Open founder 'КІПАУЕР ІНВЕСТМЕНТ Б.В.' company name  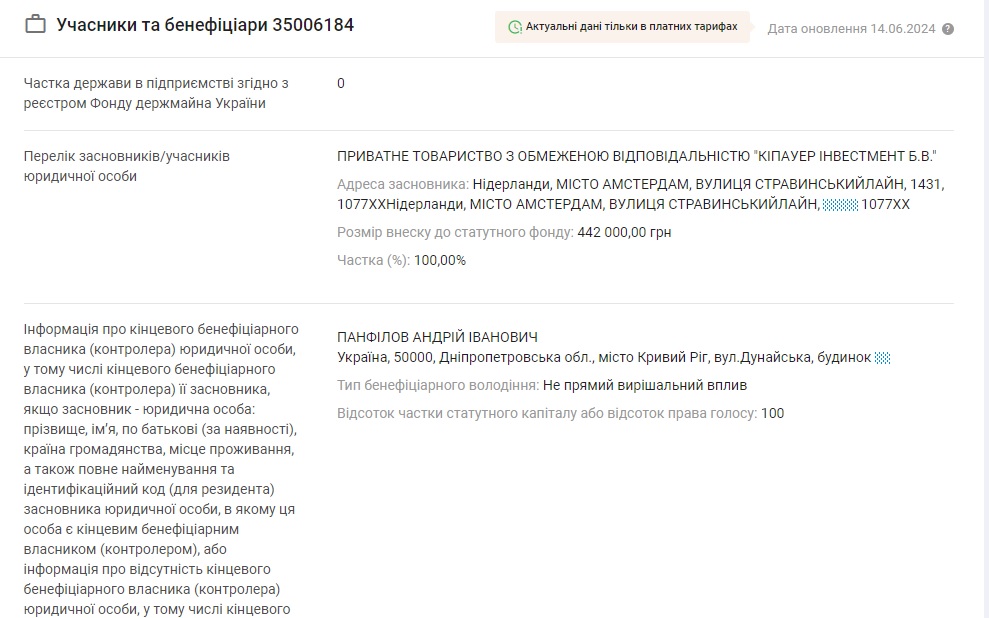(637, 156)
